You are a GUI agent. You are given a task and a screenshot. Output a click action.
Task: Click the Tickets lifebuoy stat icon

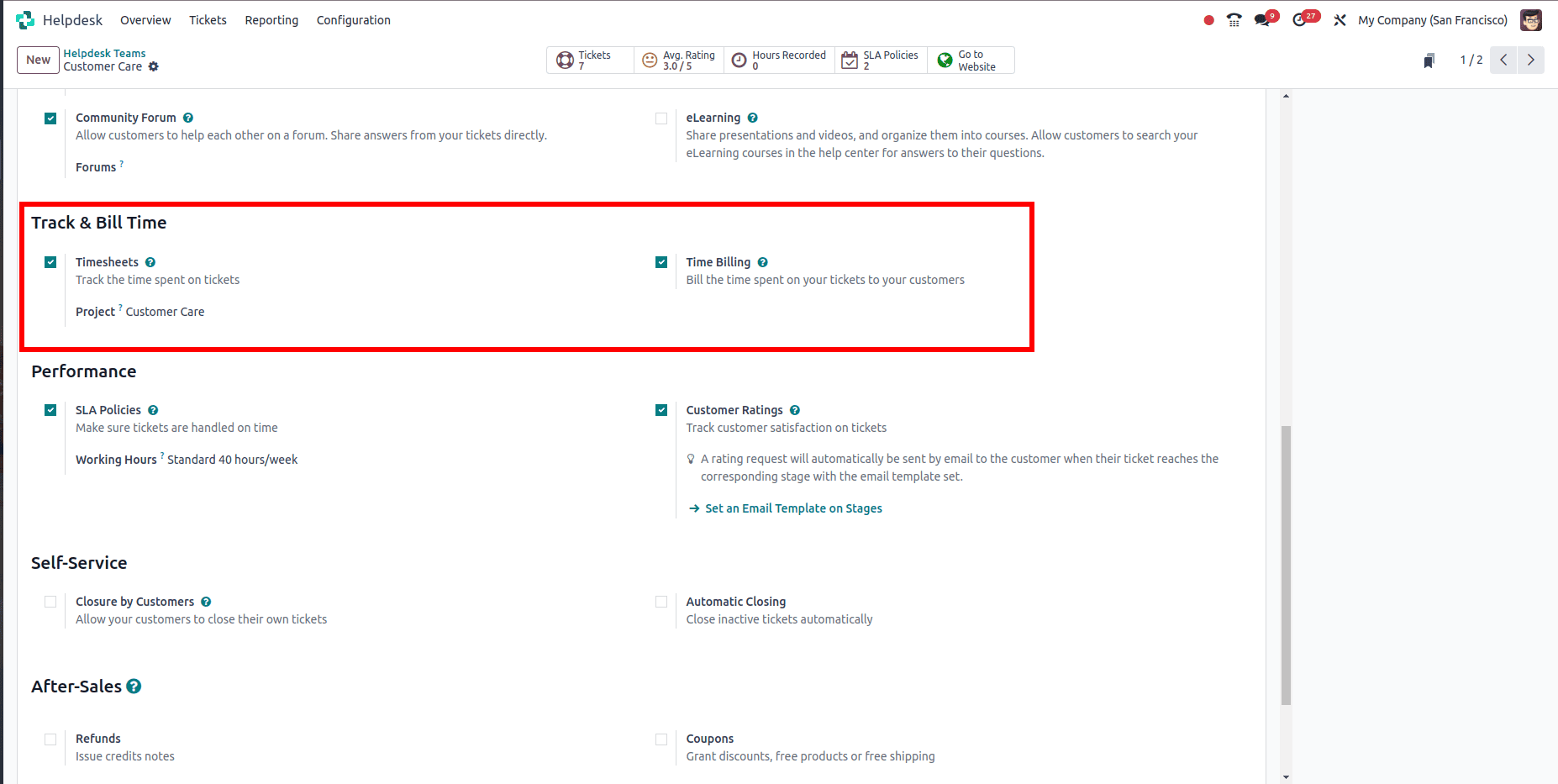pyautogui.click(x=564, y=60)
